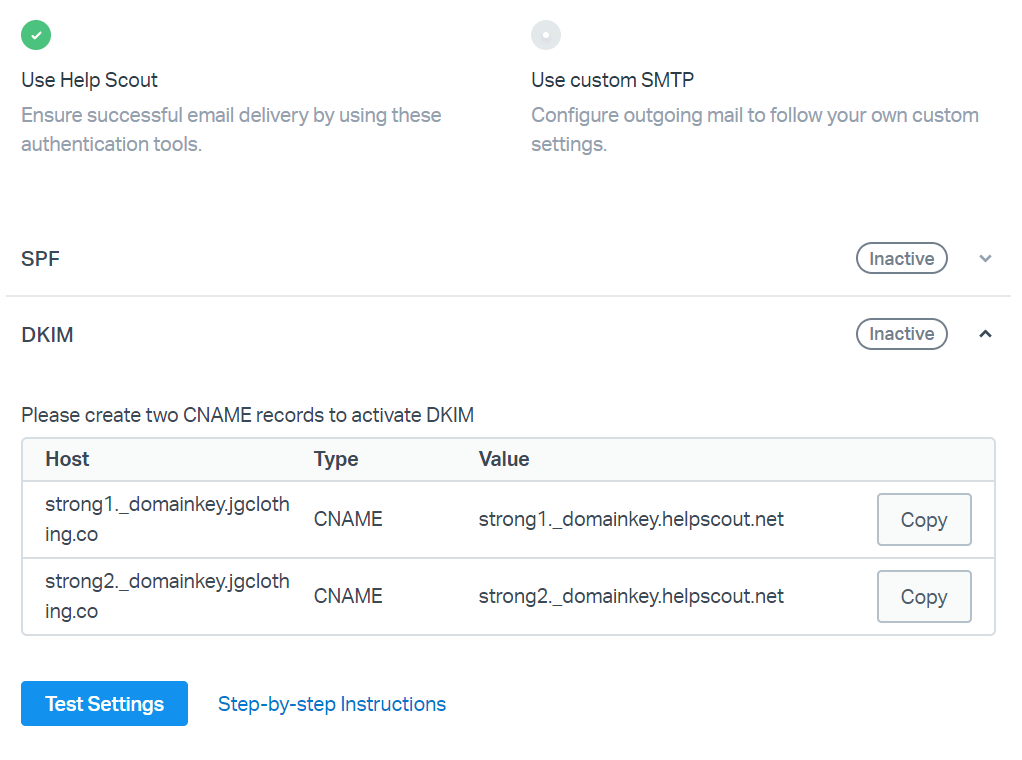The width and height of the screenshot is (1022, 760).
Task: Collapse the DKIM section chevron
Action: click(985, 334)
